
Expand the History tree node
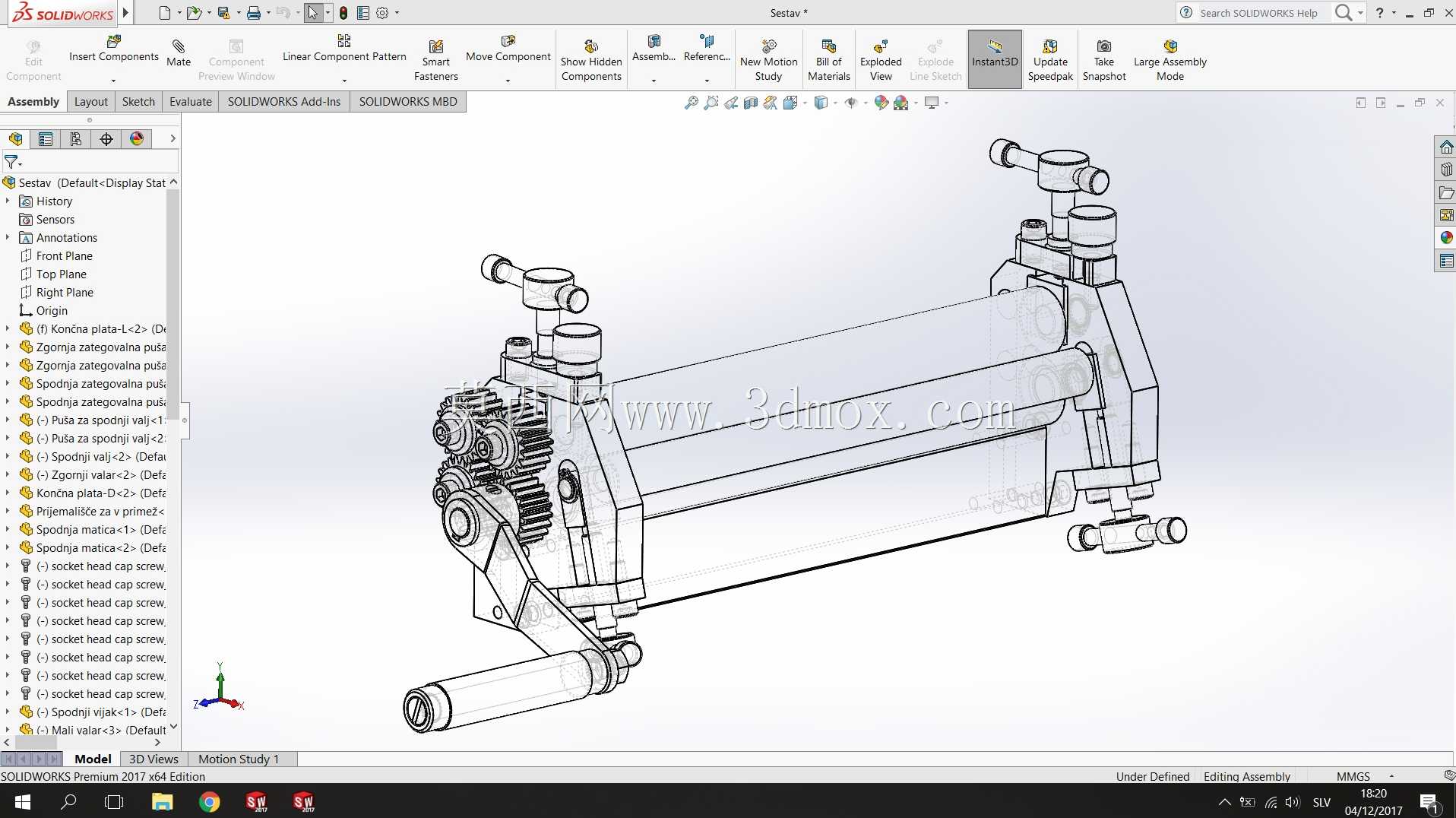[8, 201]
